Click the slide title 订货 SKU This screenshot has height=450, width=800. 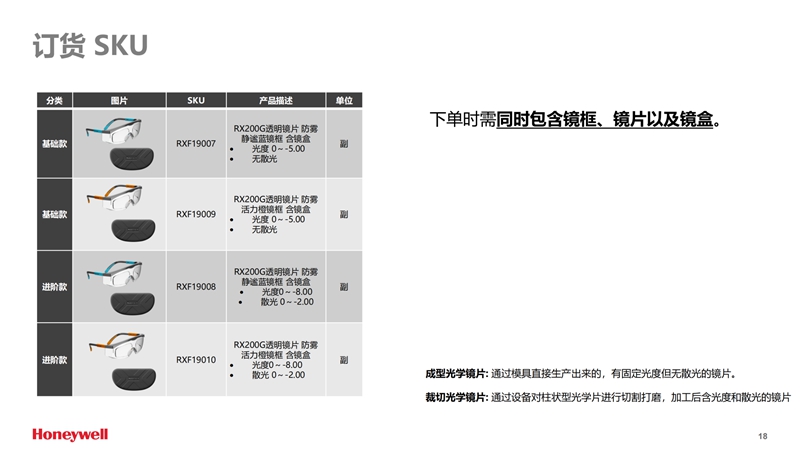90,45
